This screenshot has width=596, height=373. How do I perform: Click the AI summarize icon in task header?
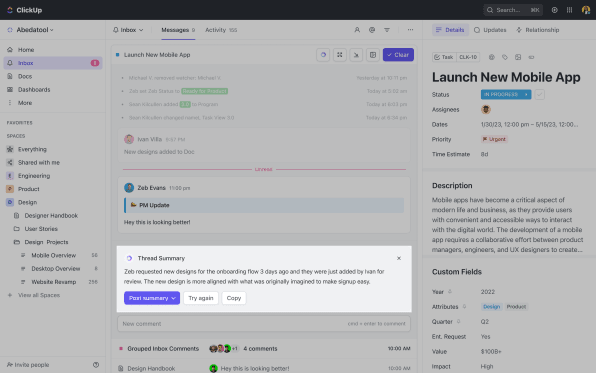pos(323,55)
